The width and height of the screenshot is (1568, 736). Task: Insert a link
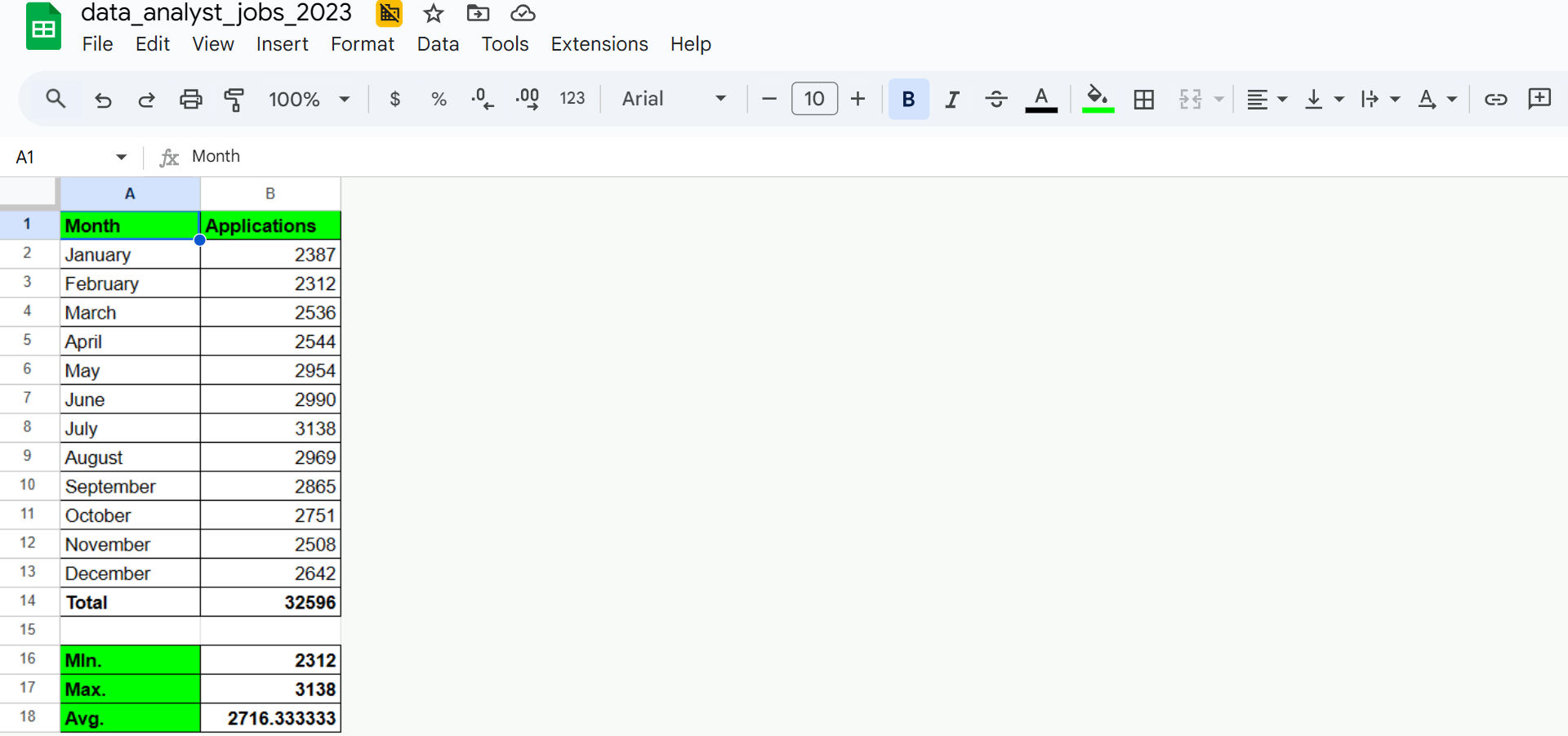tap(1495, 99)
